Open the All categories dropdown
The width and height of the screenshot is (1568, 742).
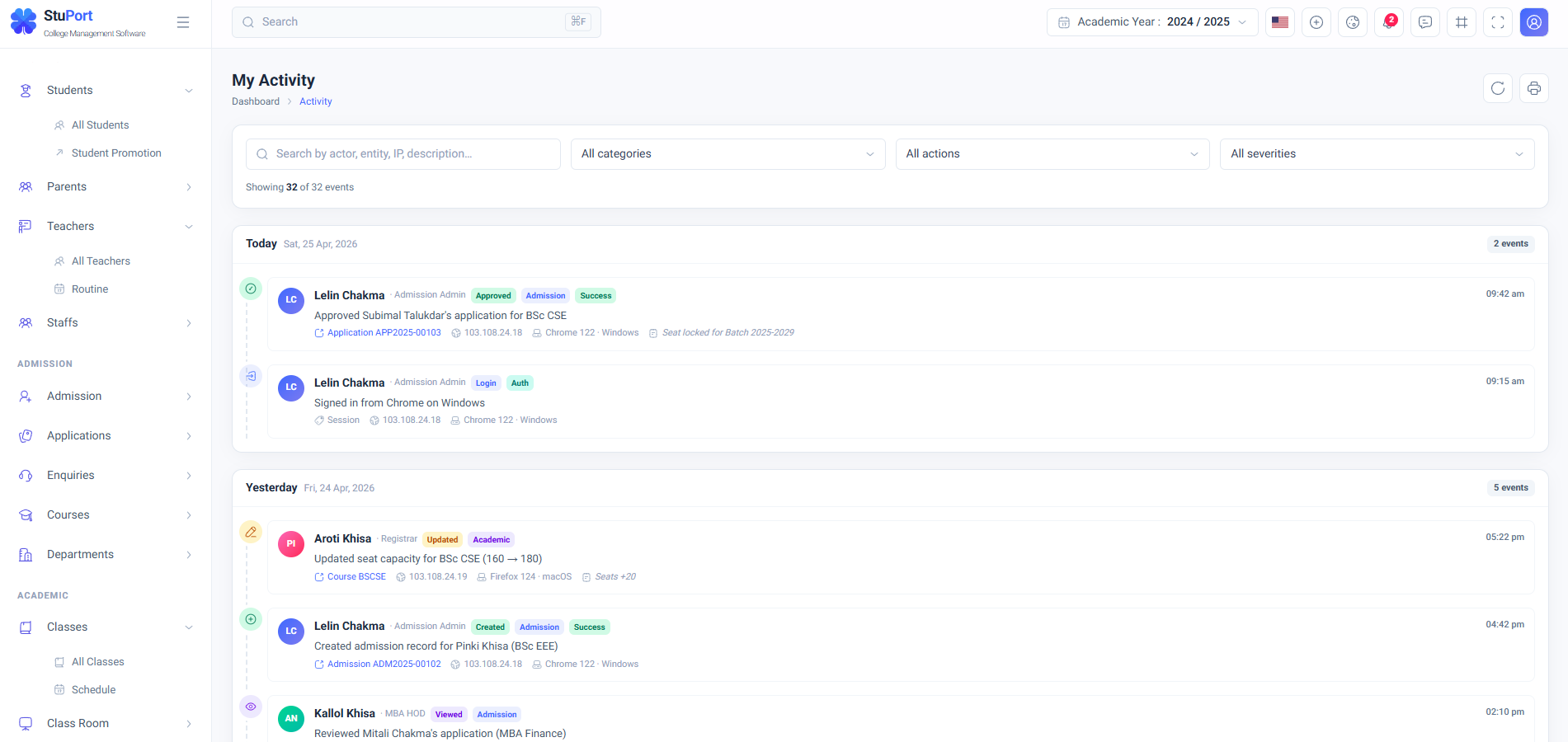727,154
